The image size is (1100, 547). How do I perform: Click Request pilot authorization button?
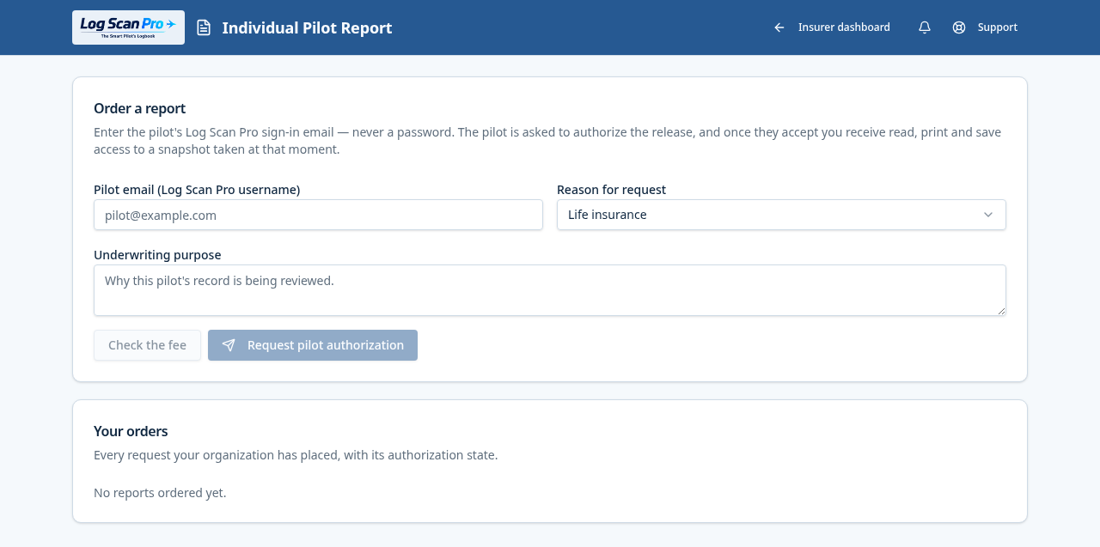313,345
